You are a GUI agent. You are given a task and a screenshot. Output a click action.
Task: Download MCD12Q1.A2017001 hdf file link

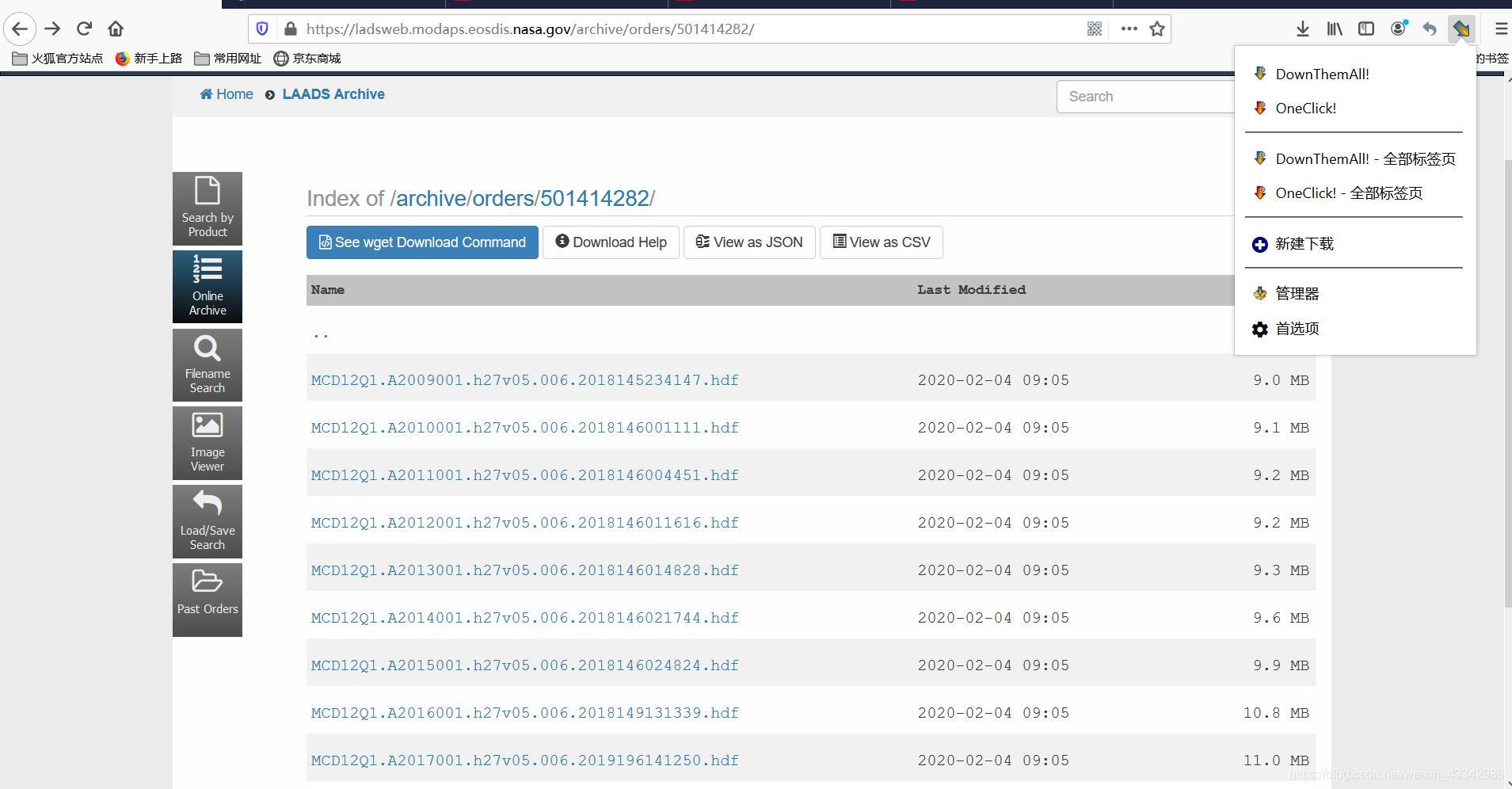pos(525,760)
